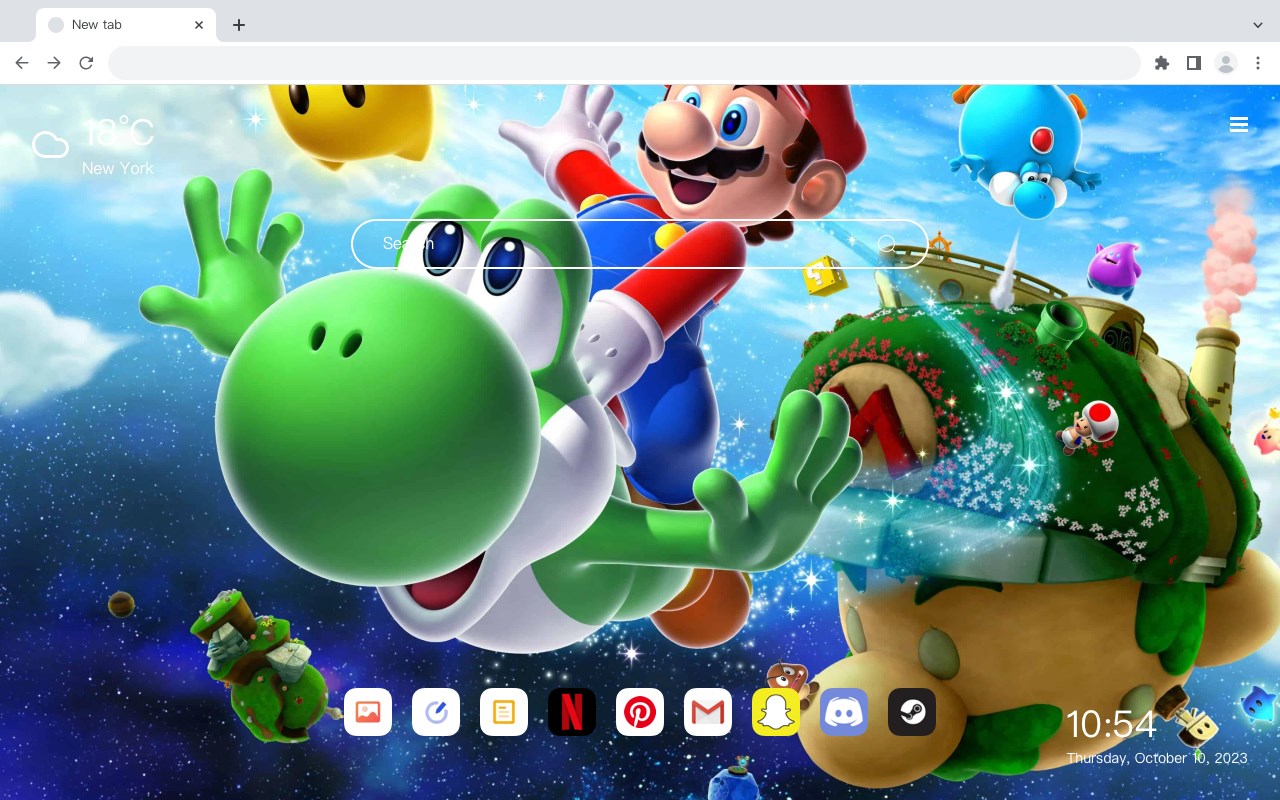Launch the Snapchat shortcut
The width and height of the screenshot is (1280, 800).
pos(776,712)
